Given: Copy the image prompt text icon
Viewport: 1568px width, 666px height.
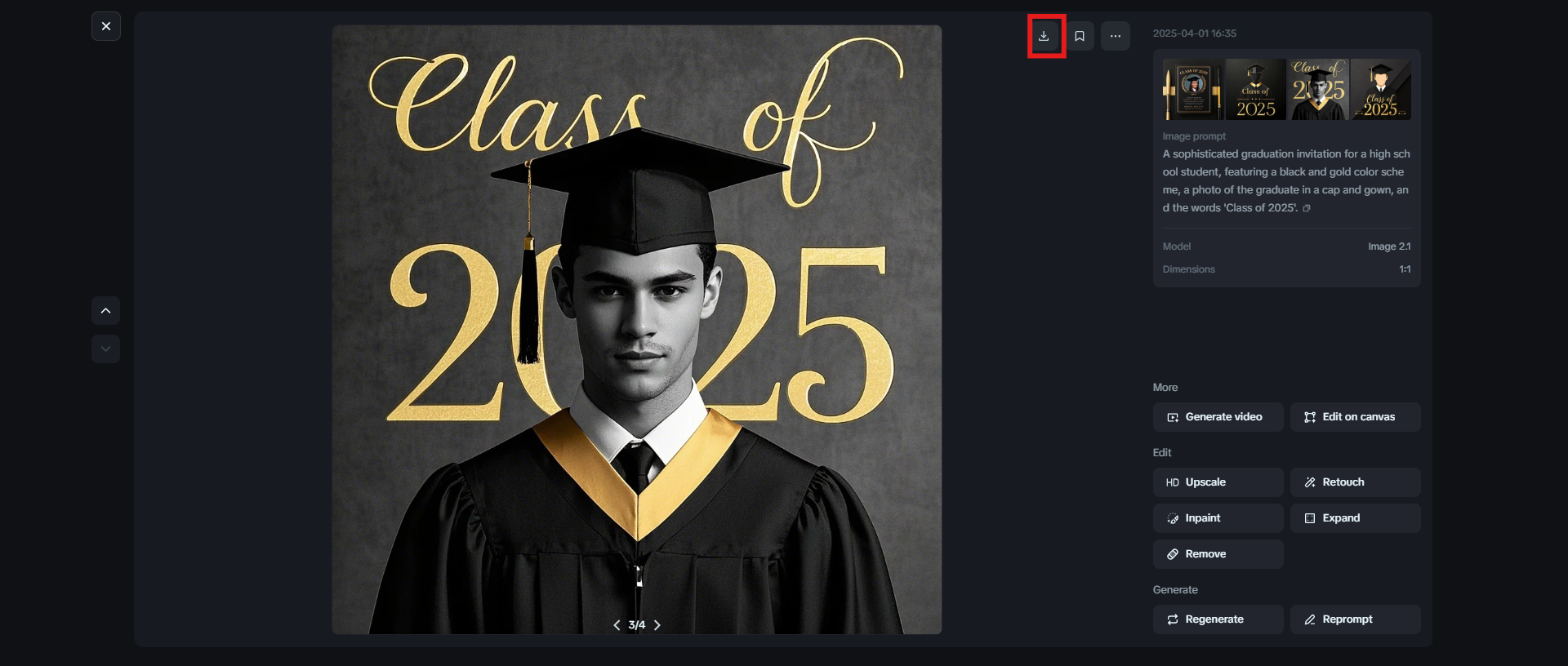Looking at the screenshot, I should (x=1307, y=208).
